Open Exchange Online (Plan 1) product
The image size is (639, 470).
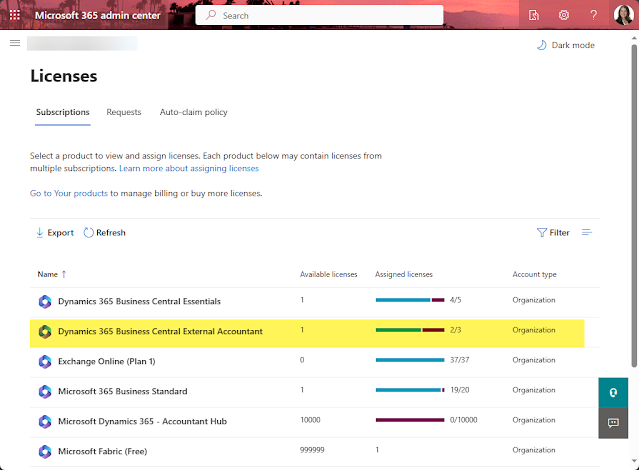[107, 361]
